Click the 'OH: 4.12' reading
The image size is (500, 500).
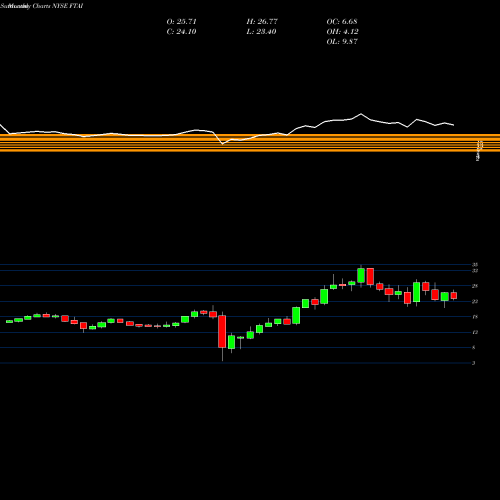click(342, 32)
